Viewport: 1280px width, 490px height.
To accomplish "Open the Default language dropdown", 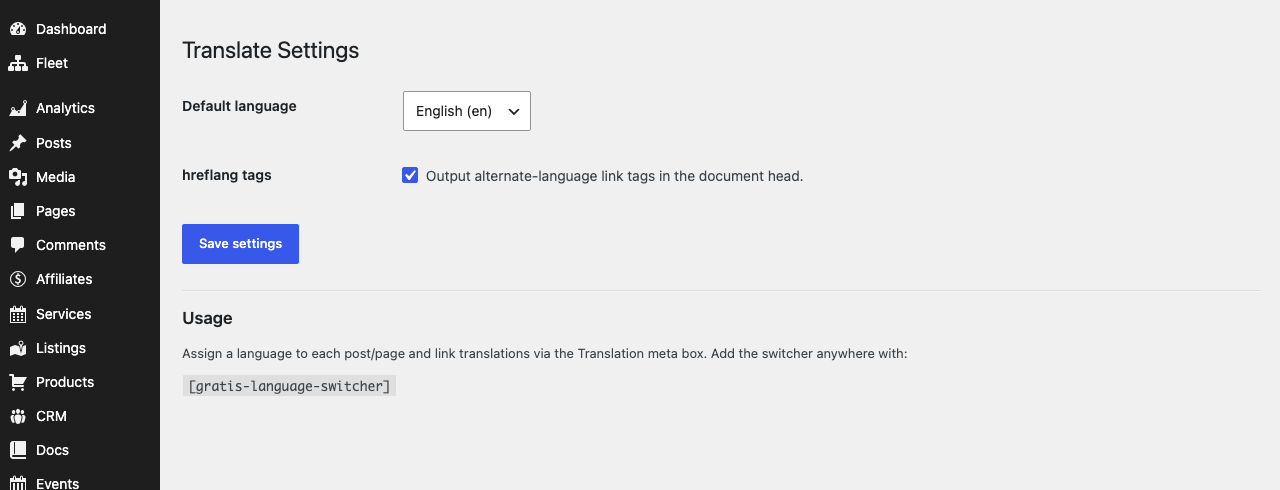I will click(x=467, y=111).
